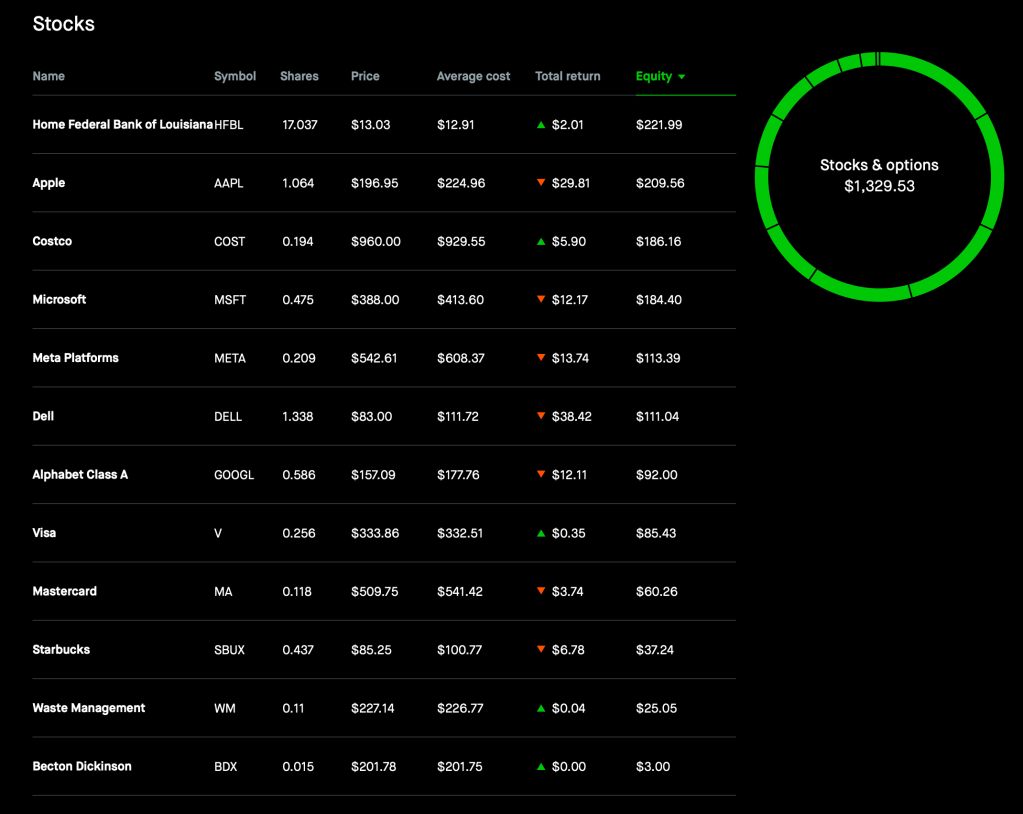Image resolution: width=1023 pixels, height=814 pixels.
Task: Click the green up arrow in Visa row
Action: pos(541,533)
